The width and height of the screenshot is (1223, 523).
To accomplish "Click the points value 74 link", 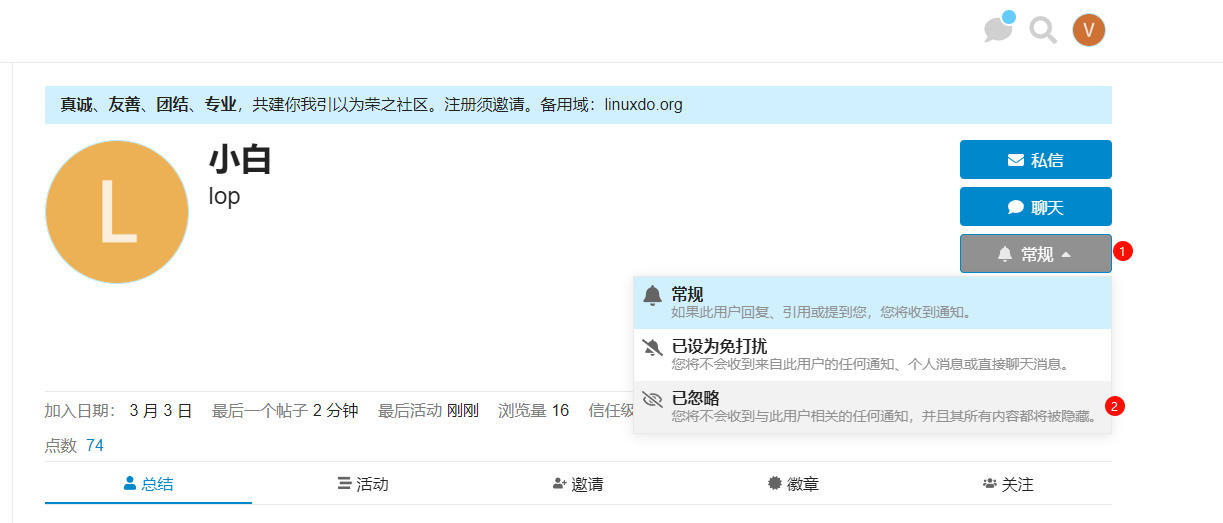I will [95, 445].
